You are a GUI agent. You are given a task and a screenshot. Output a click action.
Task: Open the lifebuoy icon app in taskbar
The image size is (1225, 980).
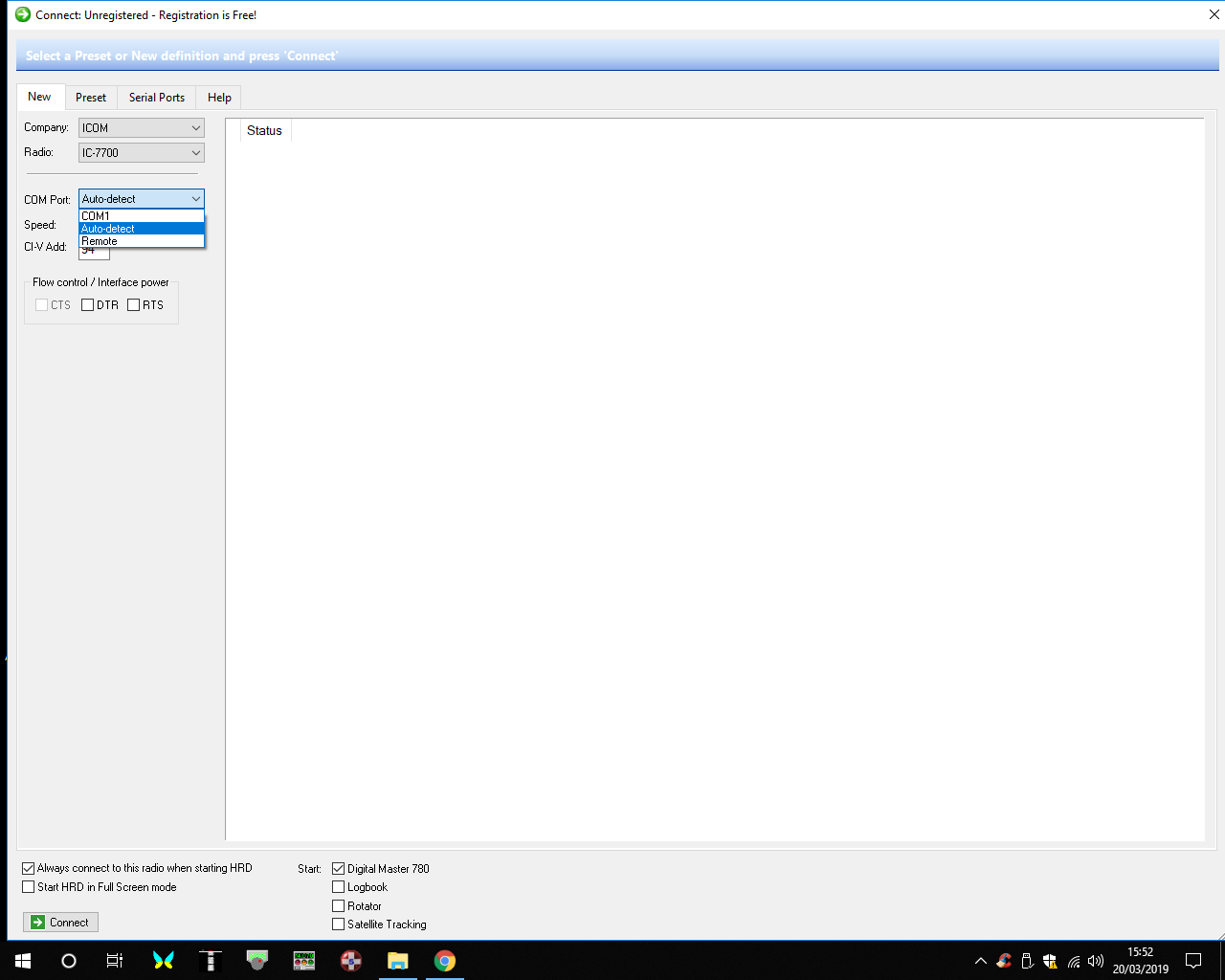pos(351,961)
